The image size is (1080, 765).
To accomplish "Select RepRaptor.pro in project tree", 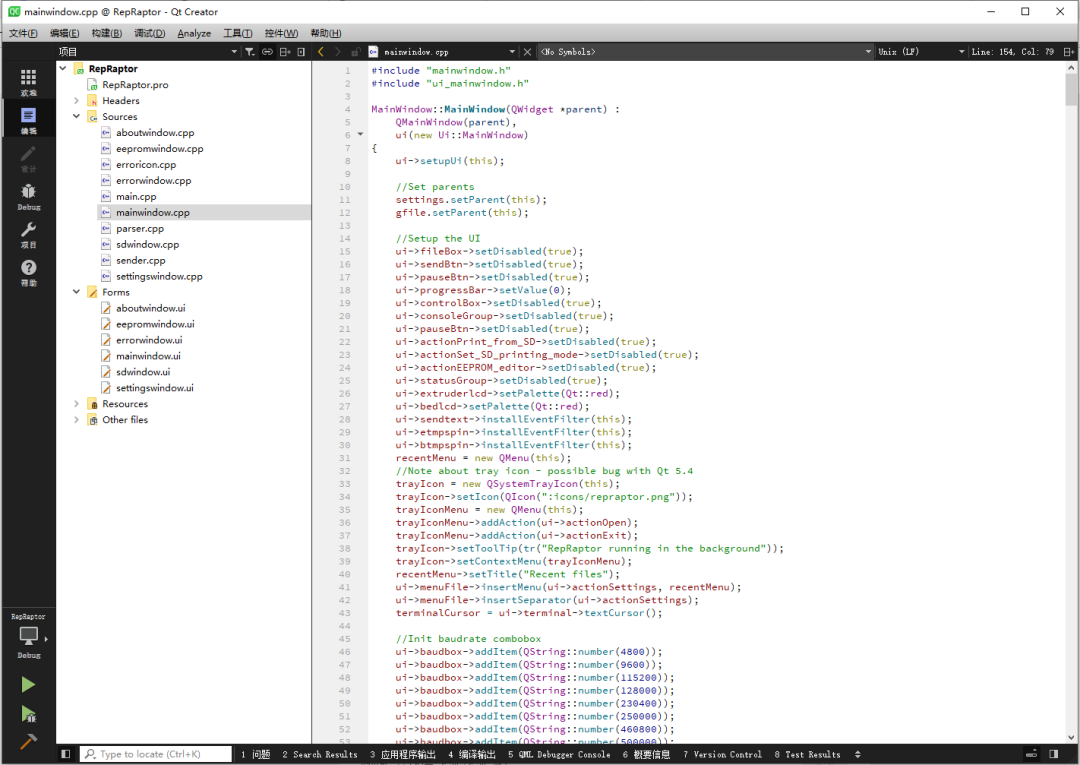I will (x=135, y=85).
